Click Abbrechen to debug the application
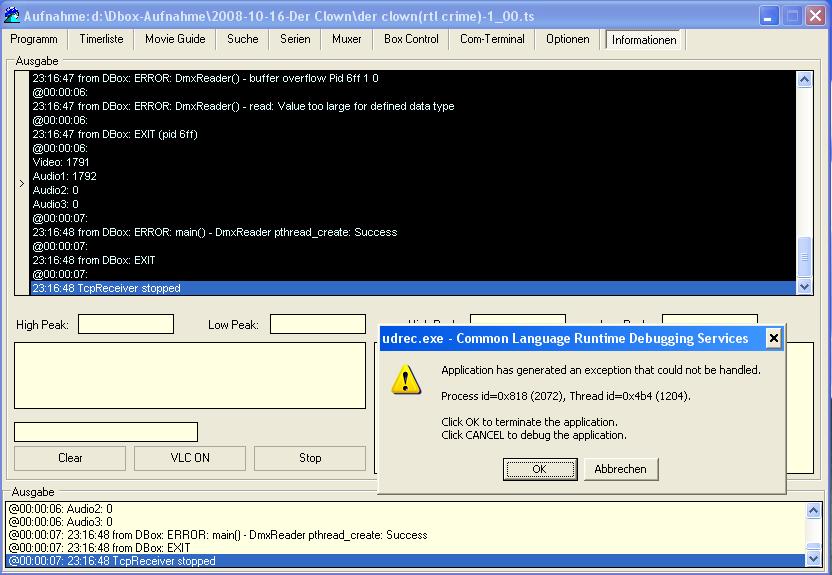Image resolution: width=832 pixels, height=575 pixels. tap(620, 469)
